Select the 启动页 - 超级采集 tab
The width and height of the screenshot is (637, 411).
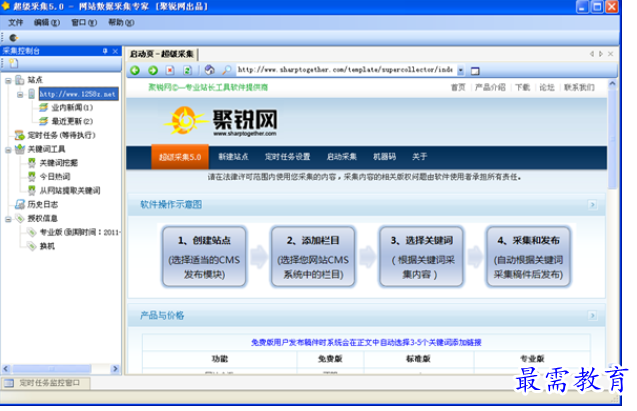[162, 54]
